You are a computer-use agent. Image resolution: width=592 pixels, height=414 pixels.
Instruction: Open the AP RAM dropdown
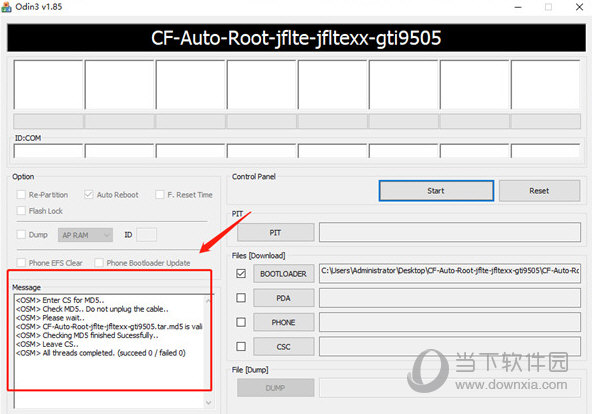(x=85, y=235)
